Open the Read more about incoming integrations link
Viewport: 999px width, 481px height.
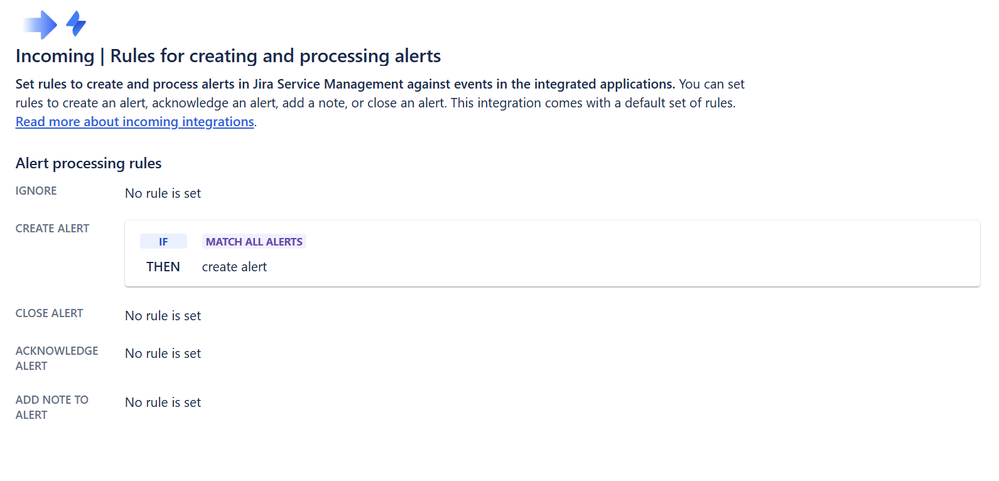[134, 121]
